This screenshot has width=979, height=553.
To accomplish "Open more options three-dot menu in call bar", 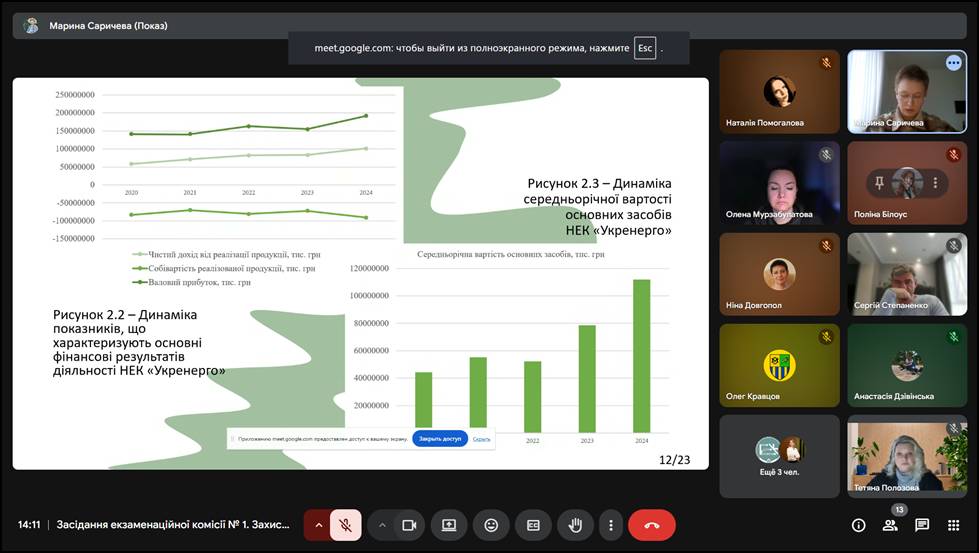I will 611,525.
